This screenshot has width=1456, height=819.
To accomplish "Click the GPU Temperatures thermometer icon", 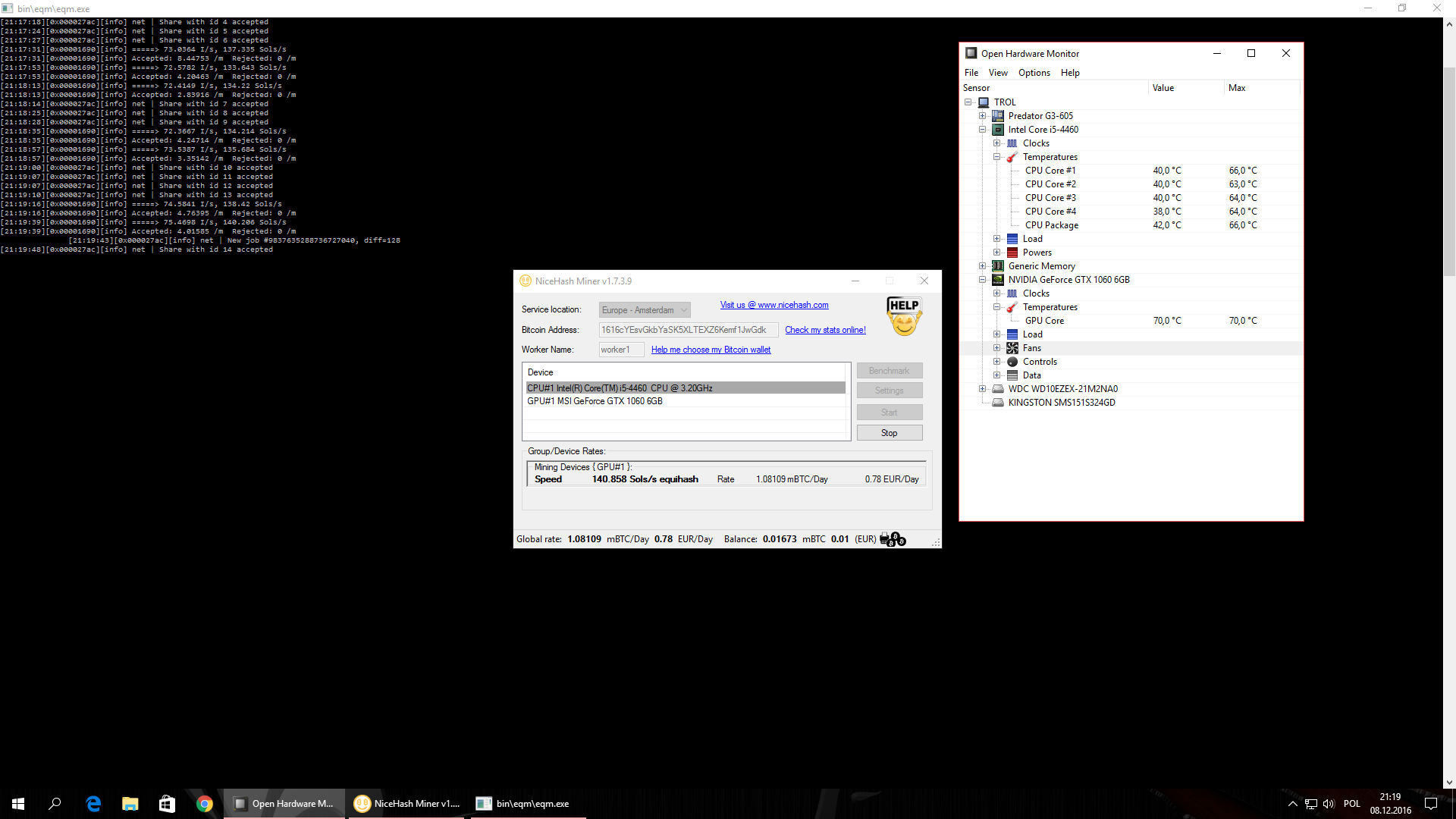I will pyautogui.click(x=1012, y=307).
